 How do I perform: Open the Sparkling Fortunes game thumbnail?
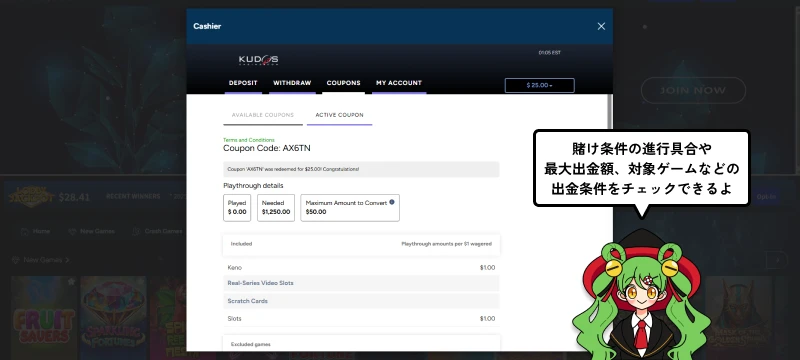(x=113, y=318)
